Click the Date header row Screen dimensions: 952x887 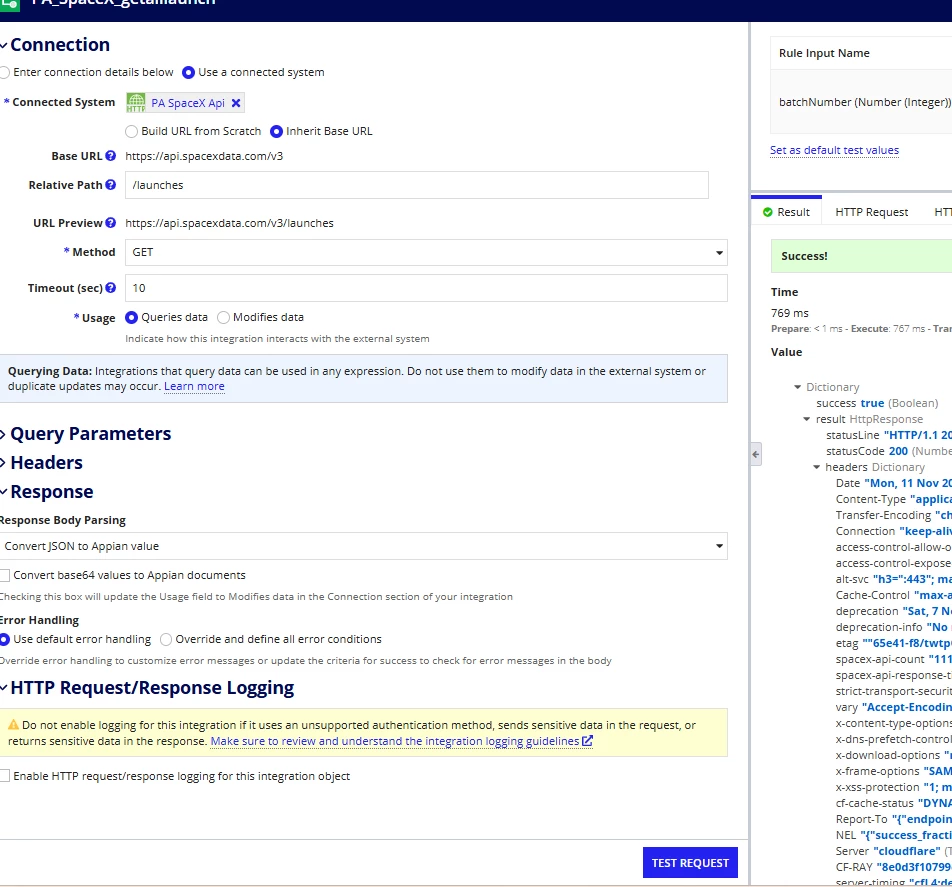tap(894, 483)
